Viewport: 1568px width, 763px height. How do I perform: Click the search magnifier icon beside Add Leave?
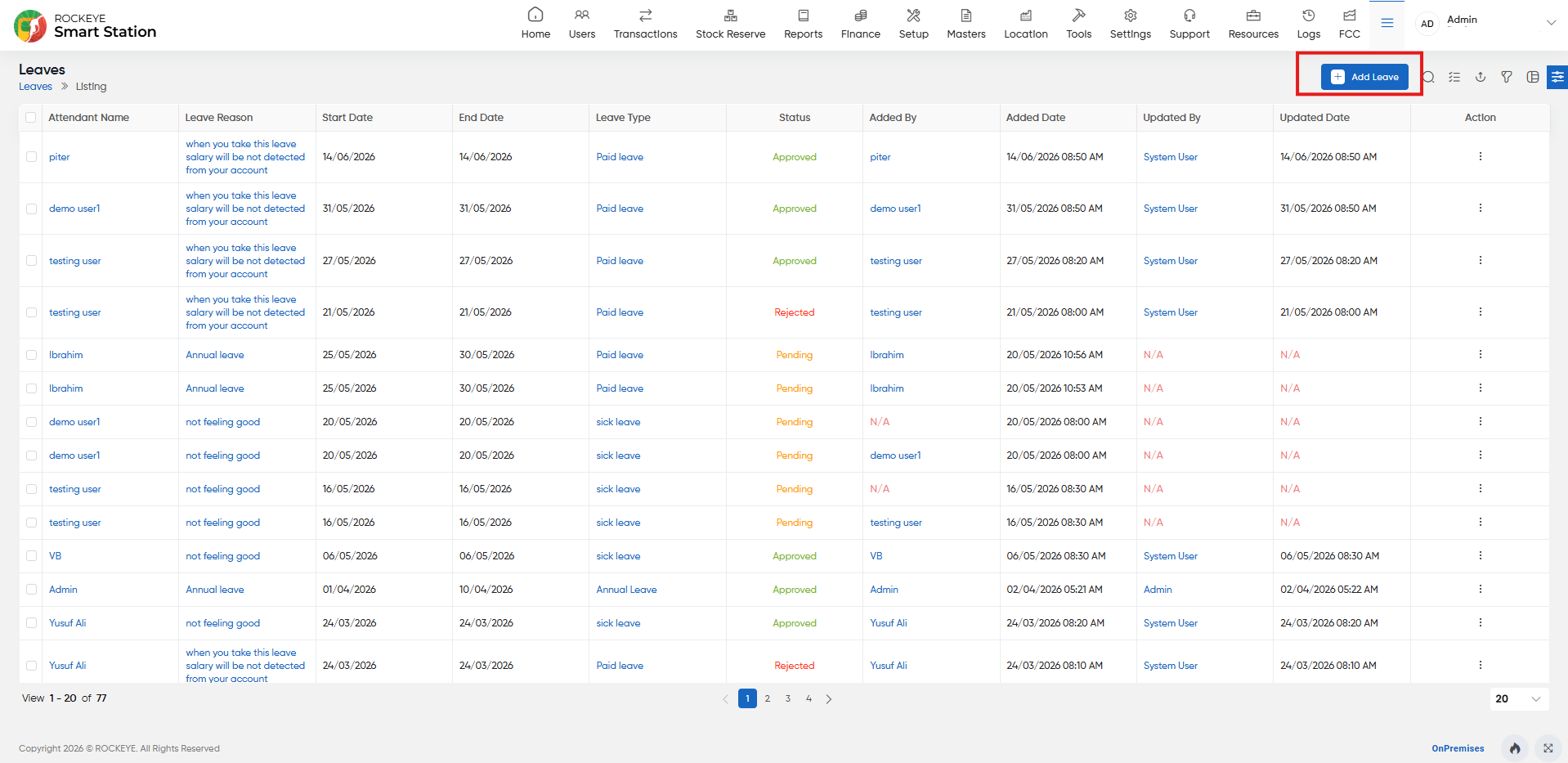coord(1429,77)
